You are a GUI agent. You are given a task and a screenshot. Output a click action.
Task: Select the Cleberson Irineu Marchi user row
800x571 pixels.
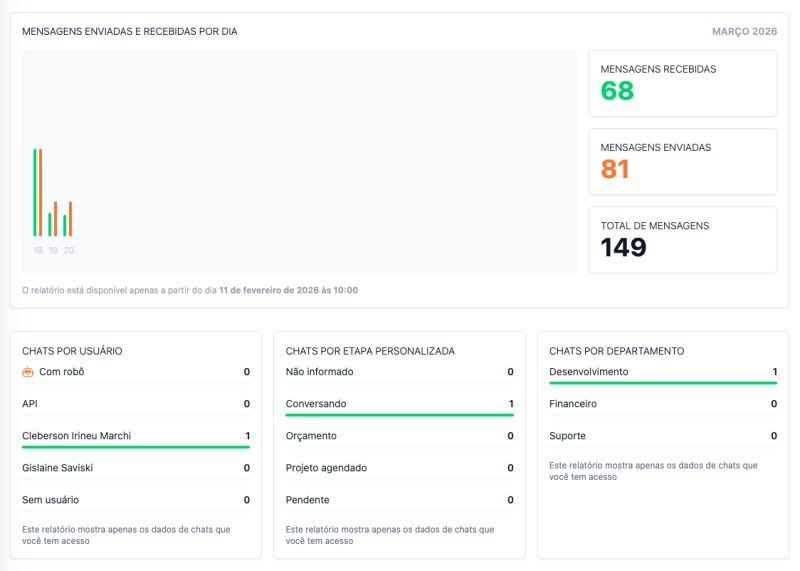tap(136, 436)
